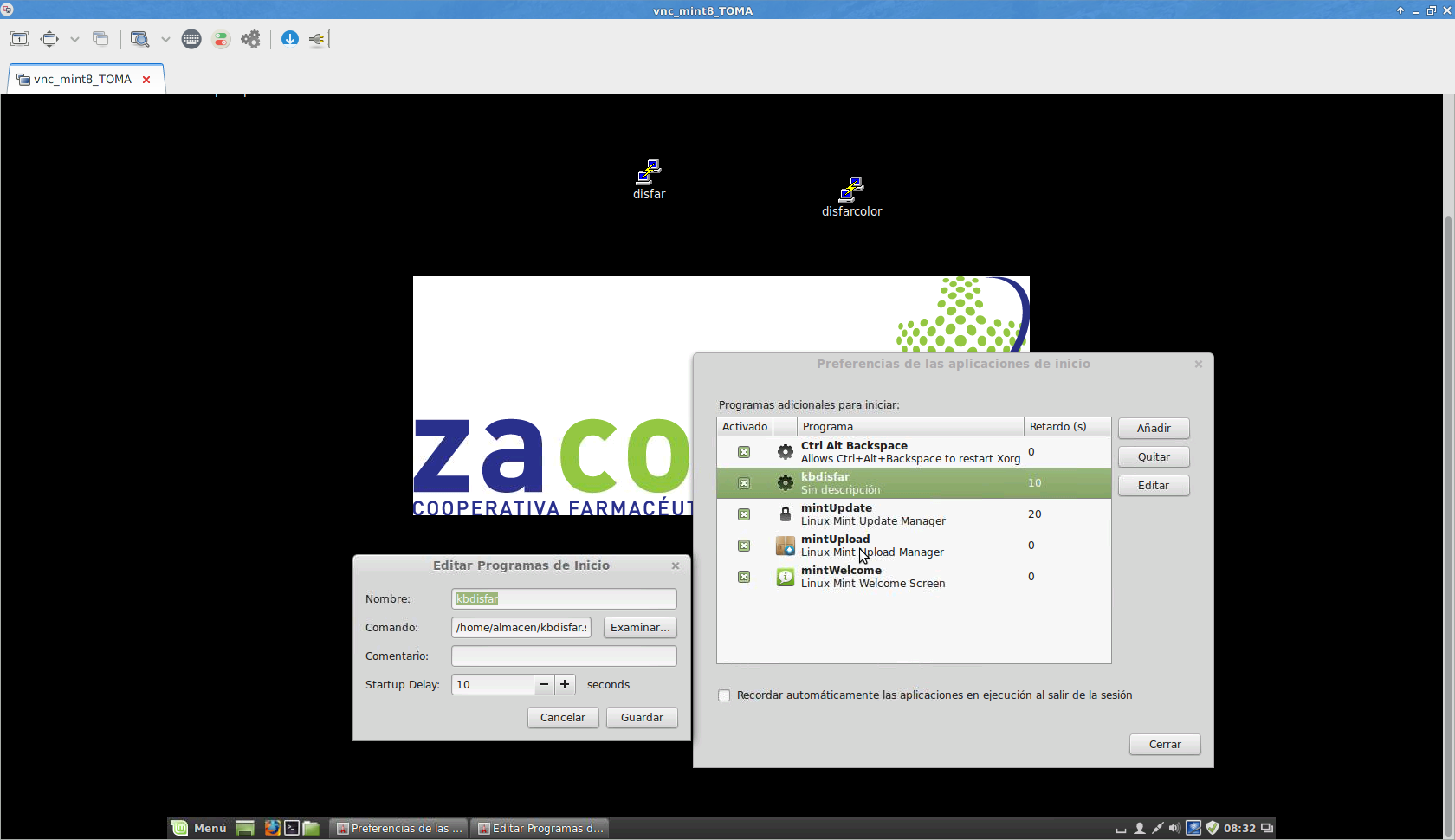Screen dimensions: 1455x840
Task: Expand the dropdown arrow beside the magnifier icon
Action: [165, 39]
